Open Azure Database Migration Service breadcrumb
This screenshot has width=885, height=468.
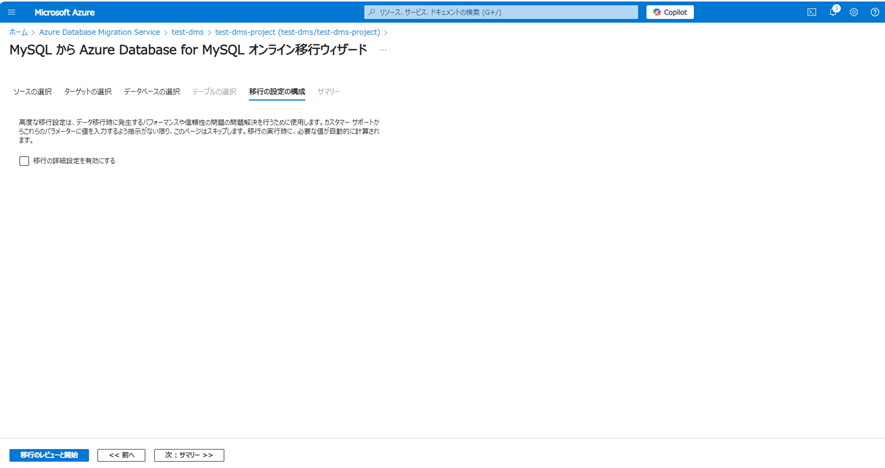tap(99, 32)
